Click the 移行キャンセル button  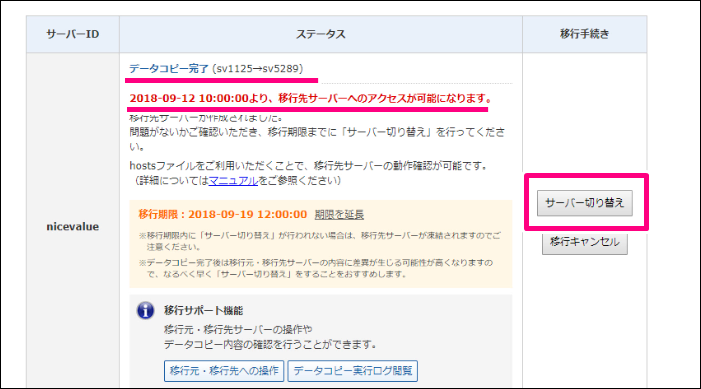coord(584,243)
